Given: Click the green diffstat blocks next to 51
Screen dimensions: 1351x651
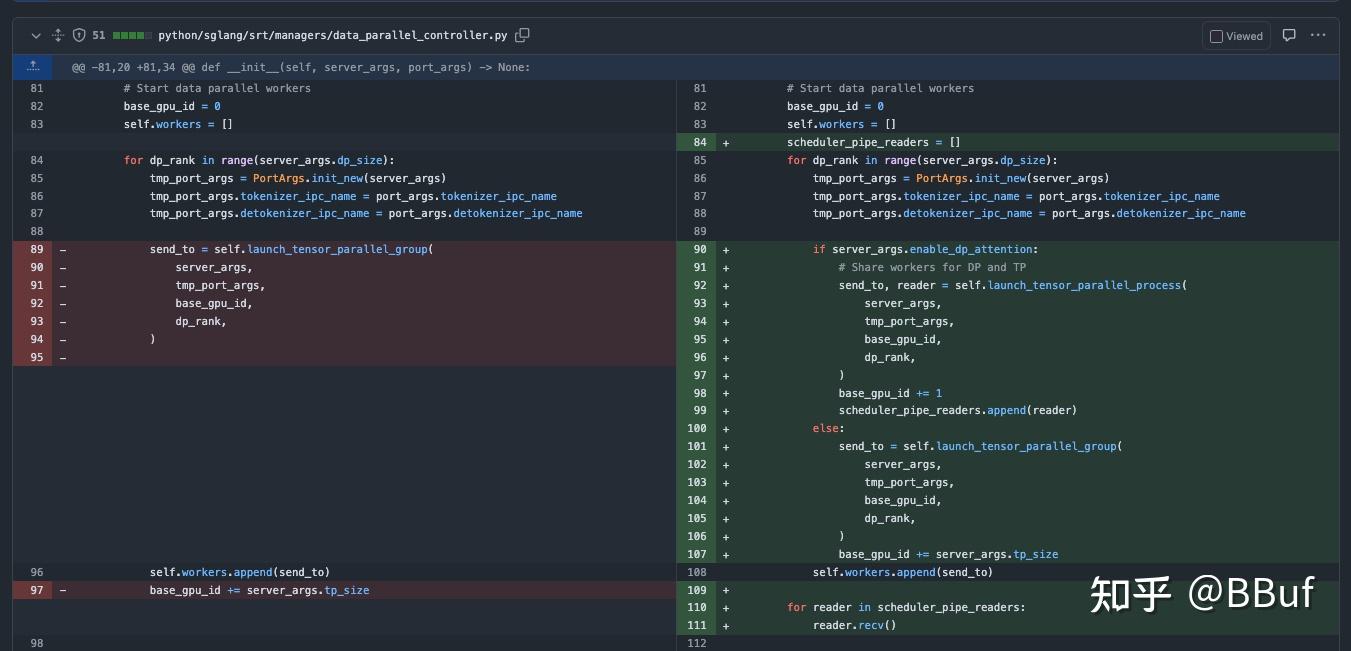Looking at the screenshot, I should (x=131, y=36).
